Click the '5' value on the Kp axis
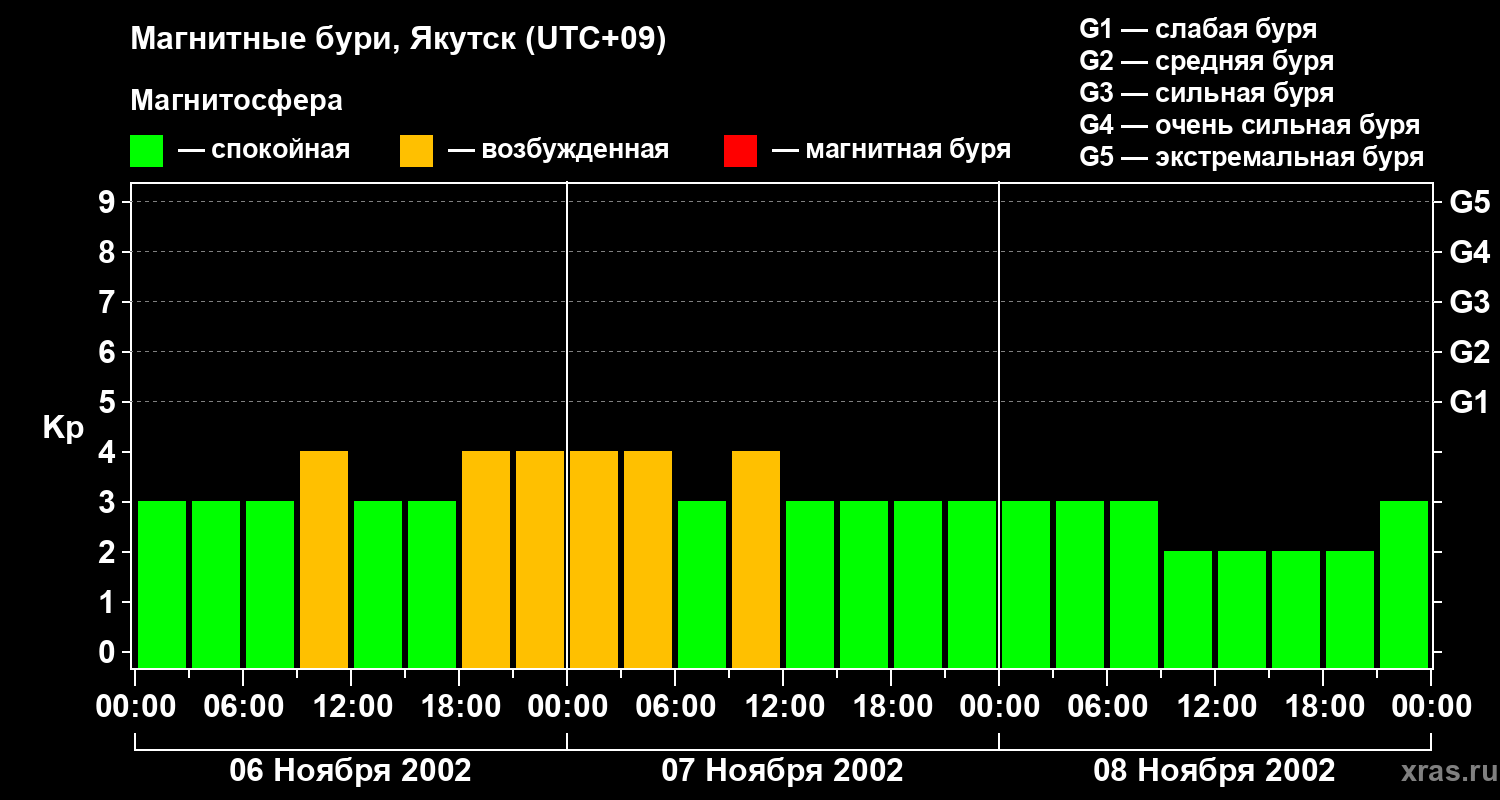Viewport: 1500px width, 800px height. click(109, 402)
